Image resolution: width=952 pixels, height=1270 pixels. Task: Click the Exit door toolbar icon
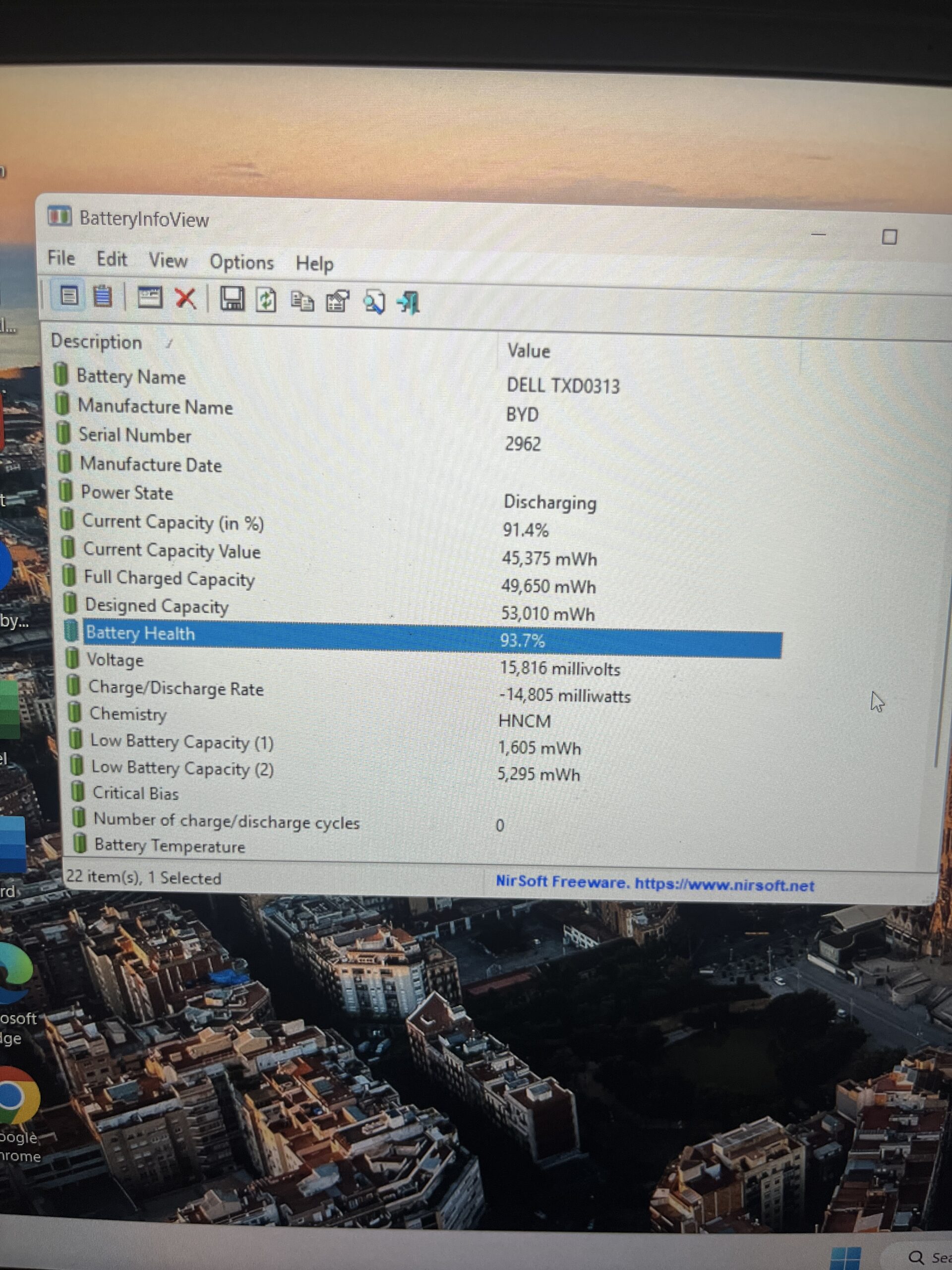[x=409, y=303]
